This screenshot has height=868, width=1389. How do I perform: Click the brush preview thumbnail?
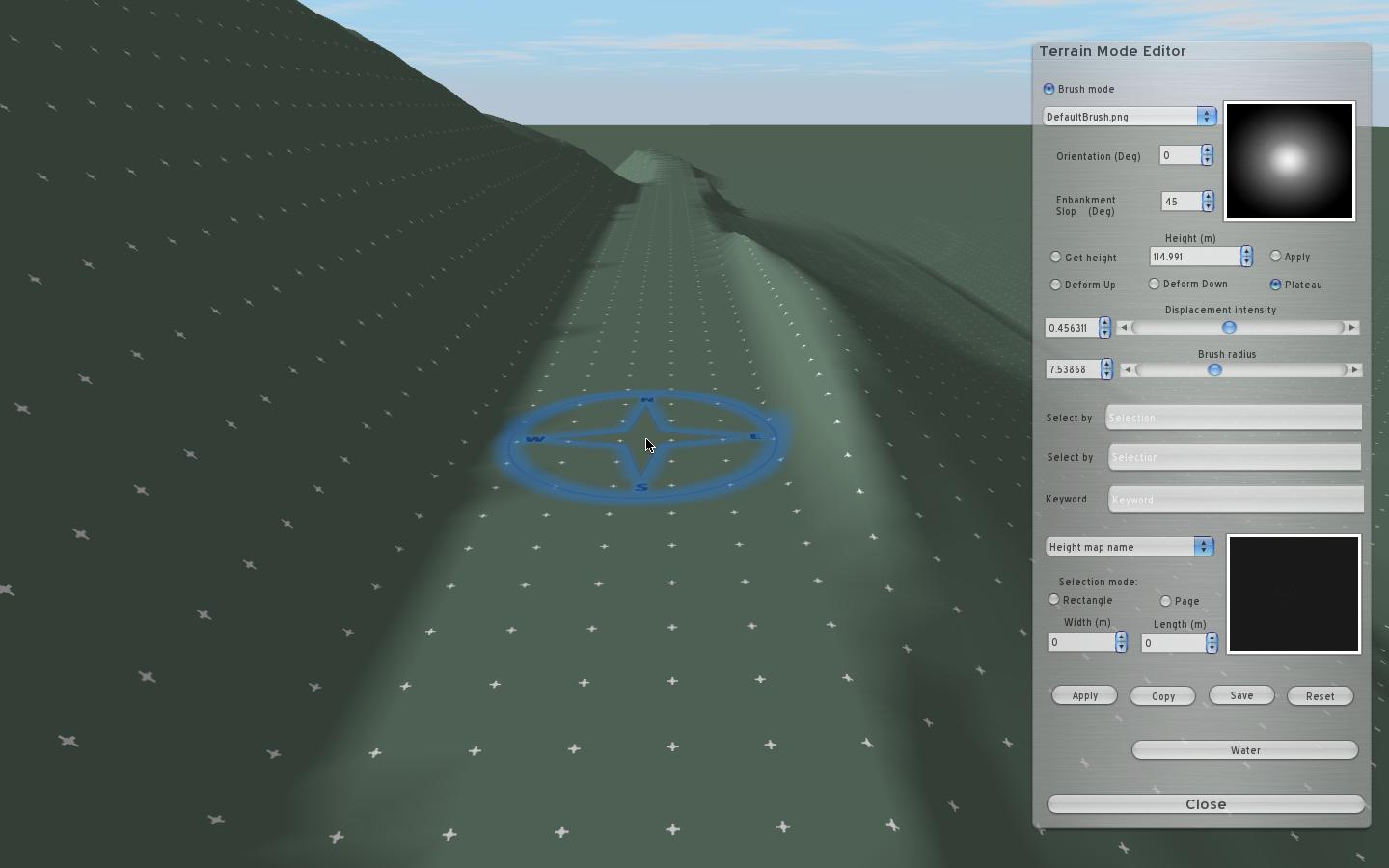click(1289, 161)
